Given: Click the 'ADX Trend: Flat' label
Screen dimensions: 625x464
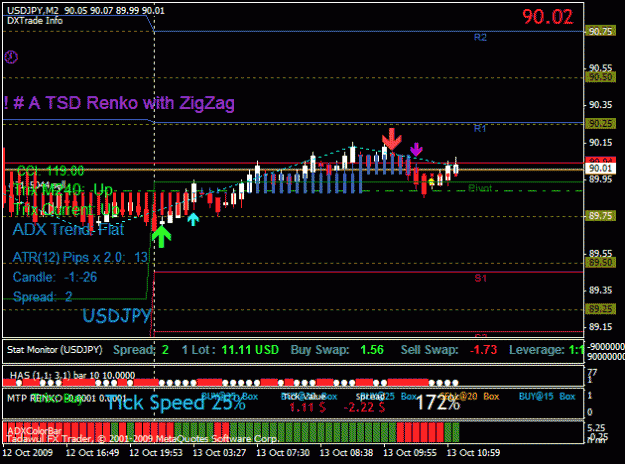Looking at the screenshot, I should point(68,230).
